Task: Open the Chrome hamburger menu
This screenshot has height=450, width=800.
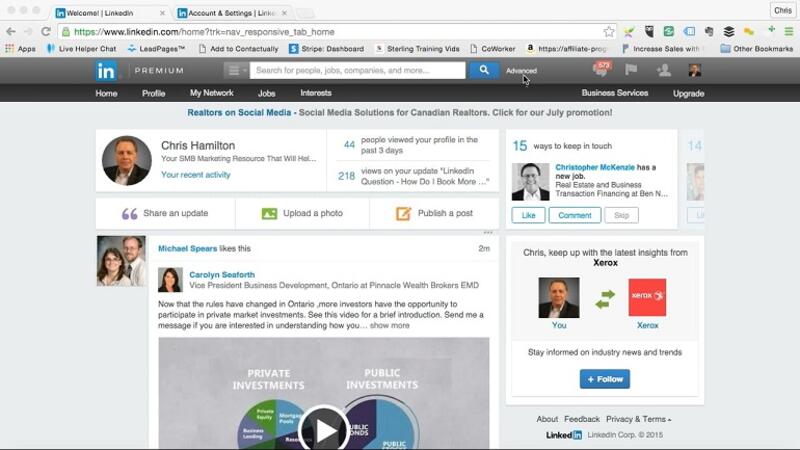Action: point(789,32)
